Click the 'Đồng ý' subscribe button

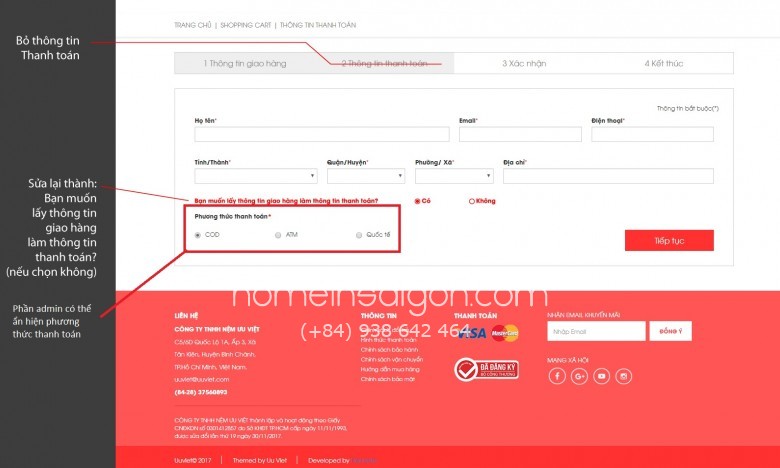(x=670, y=331)
